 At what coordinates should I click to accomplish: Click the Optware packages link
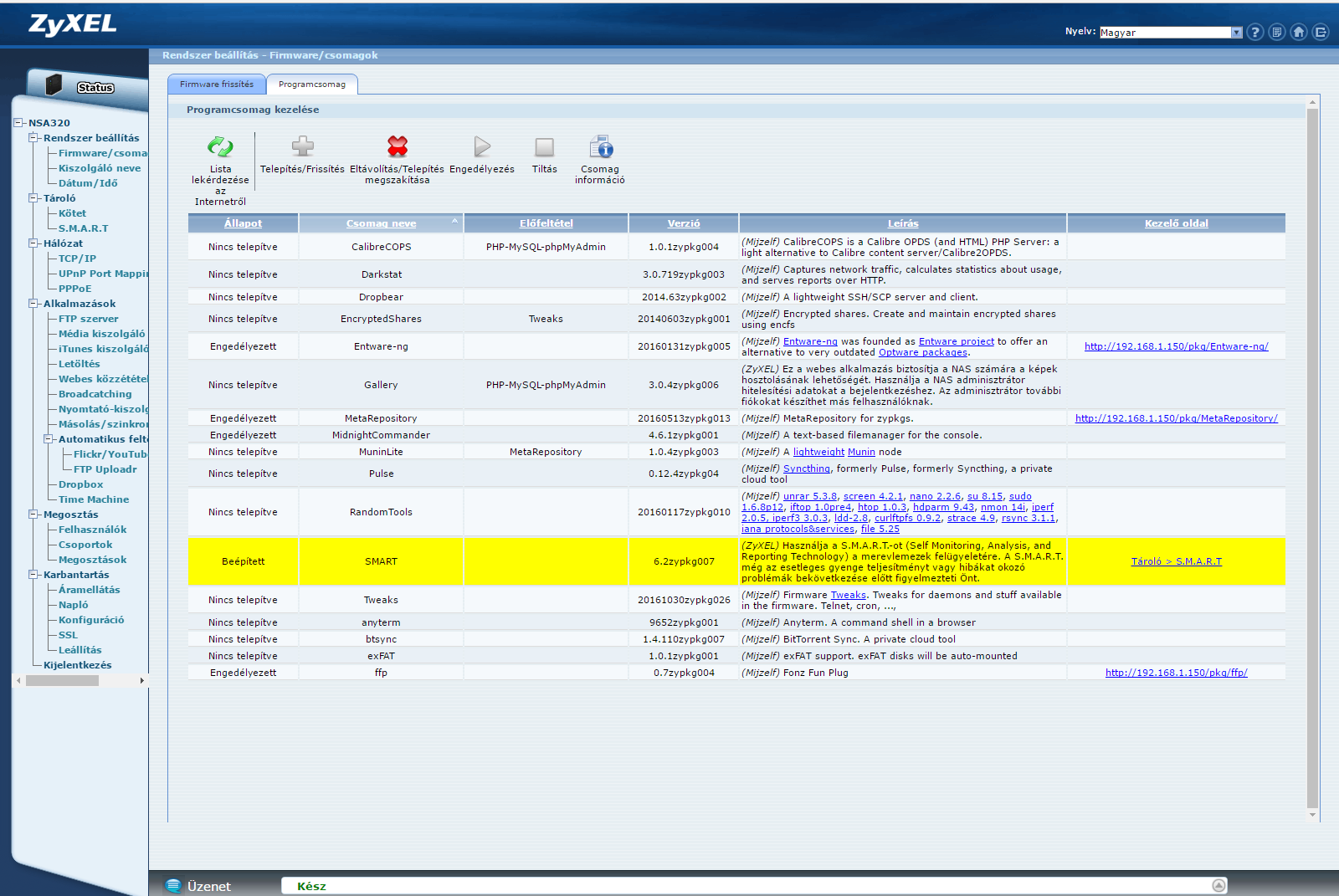(922, 352)
